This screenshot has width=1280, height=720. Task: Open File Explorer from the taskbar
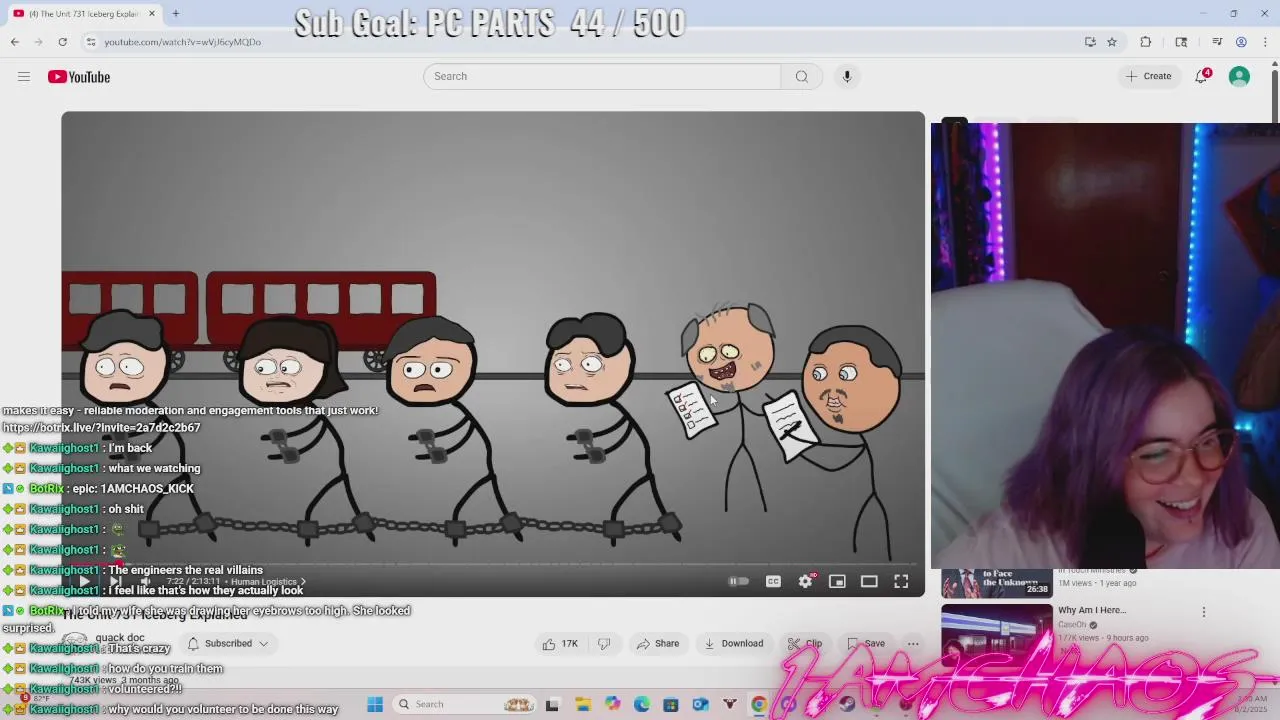583,704
